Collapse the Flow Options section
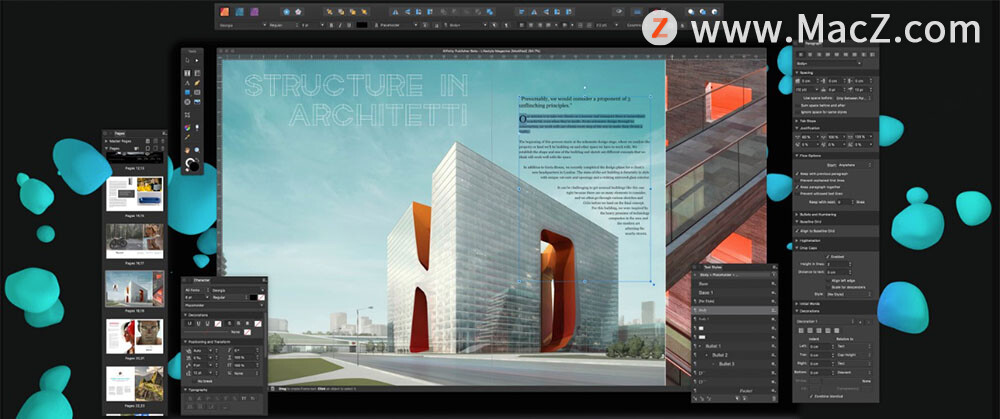Screen dimensions: 1000x419 (797, 156)
